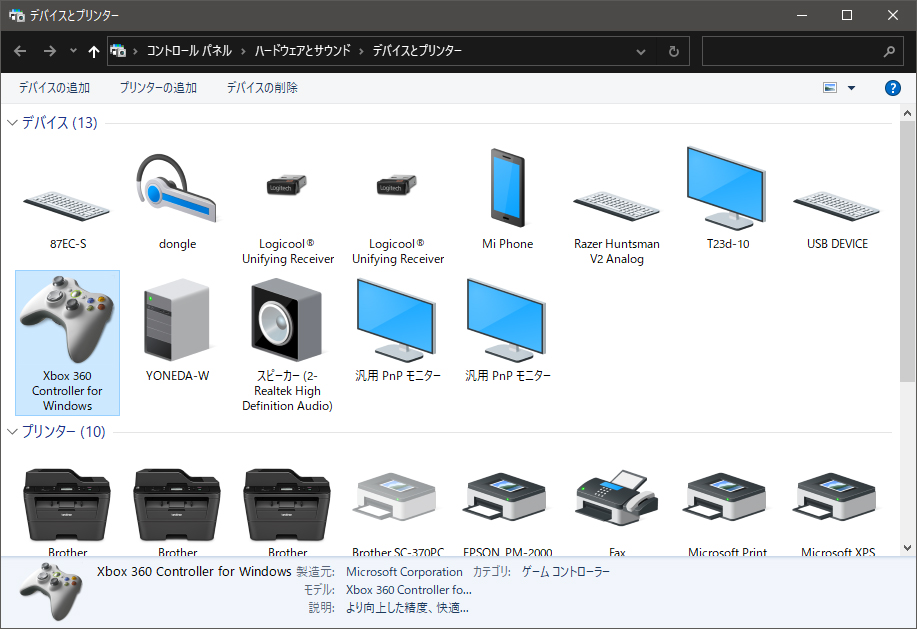
Task: Select the EPSON PM-2000 printer
Action: click(508, 512)
